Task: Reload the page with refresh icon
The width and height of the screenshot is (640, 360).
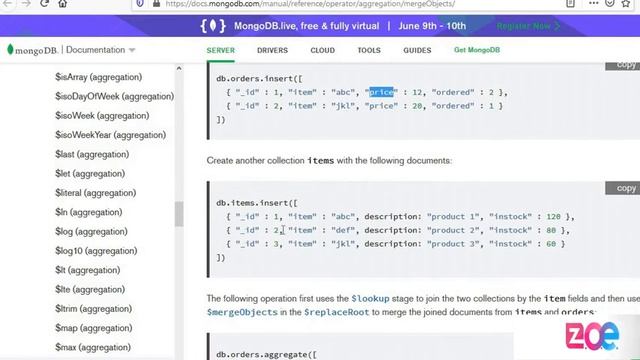Action: 44,4
